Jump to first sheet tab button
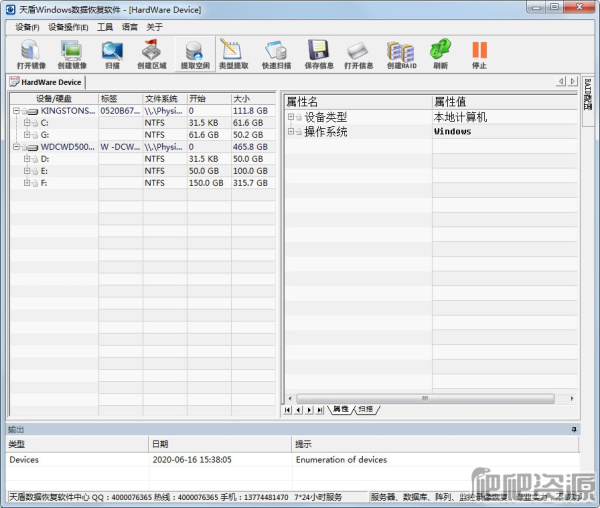Image resolution: width=600 pixels, height=508 pixels. (x=288, y=410)
